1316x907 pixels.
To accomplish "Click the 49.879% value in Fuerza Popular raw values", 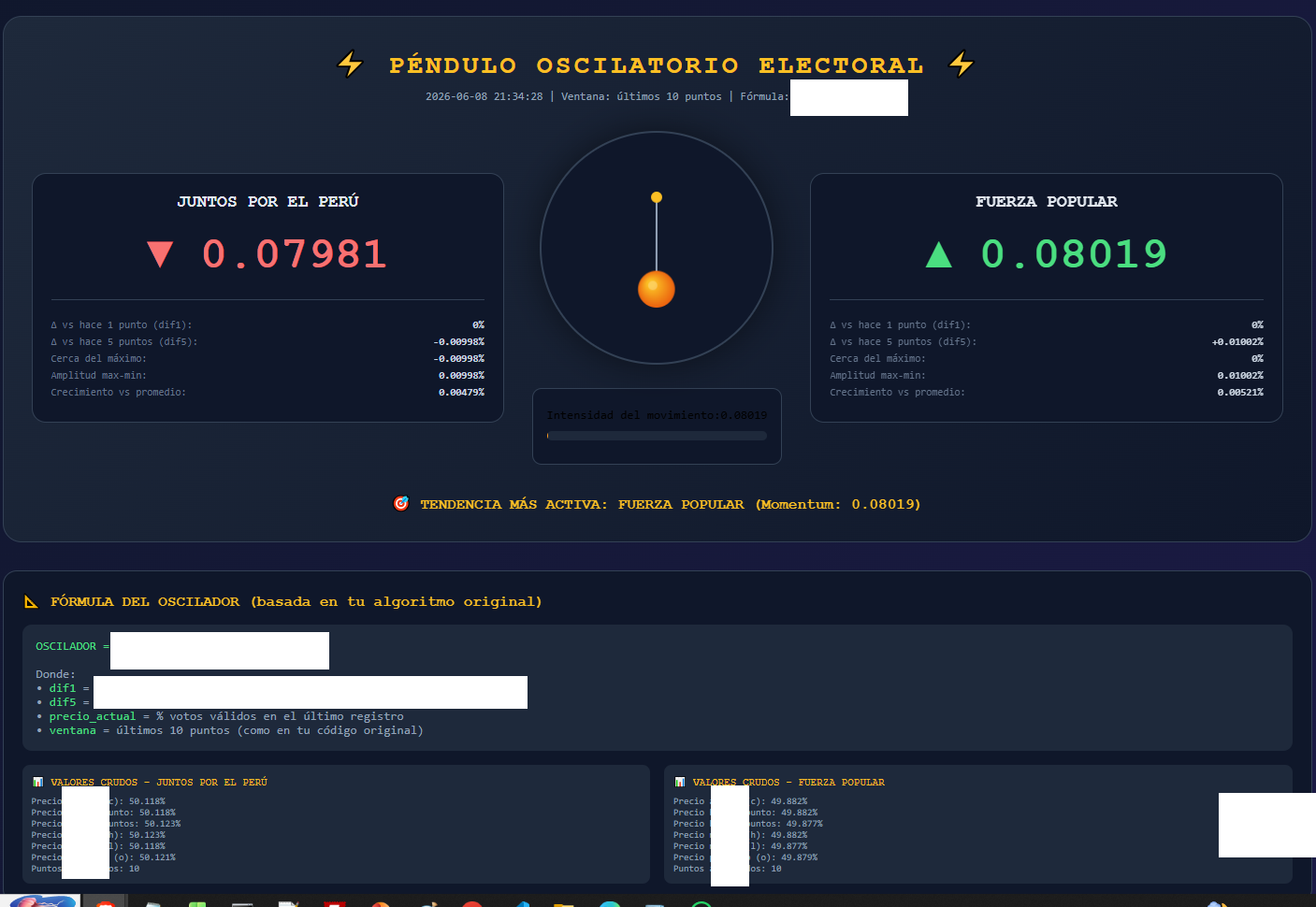I will [800, 857].
